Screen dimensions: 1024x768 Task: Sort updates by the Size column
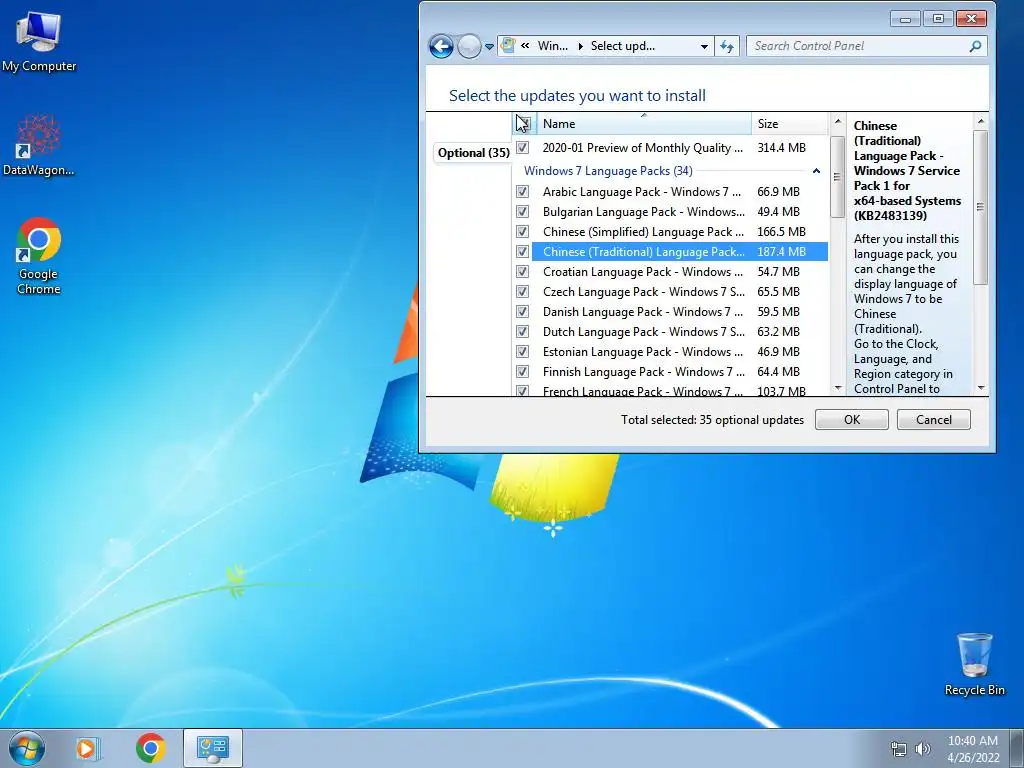[x=790, y=123]
